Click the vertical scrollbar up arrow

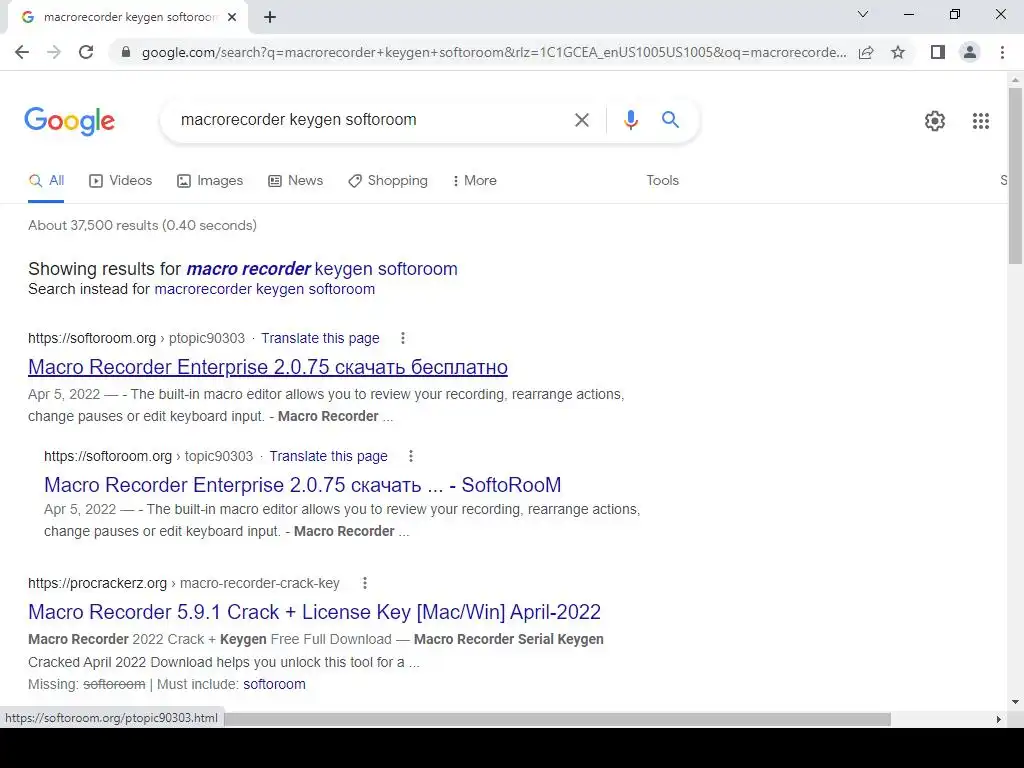pos(1015,80)
